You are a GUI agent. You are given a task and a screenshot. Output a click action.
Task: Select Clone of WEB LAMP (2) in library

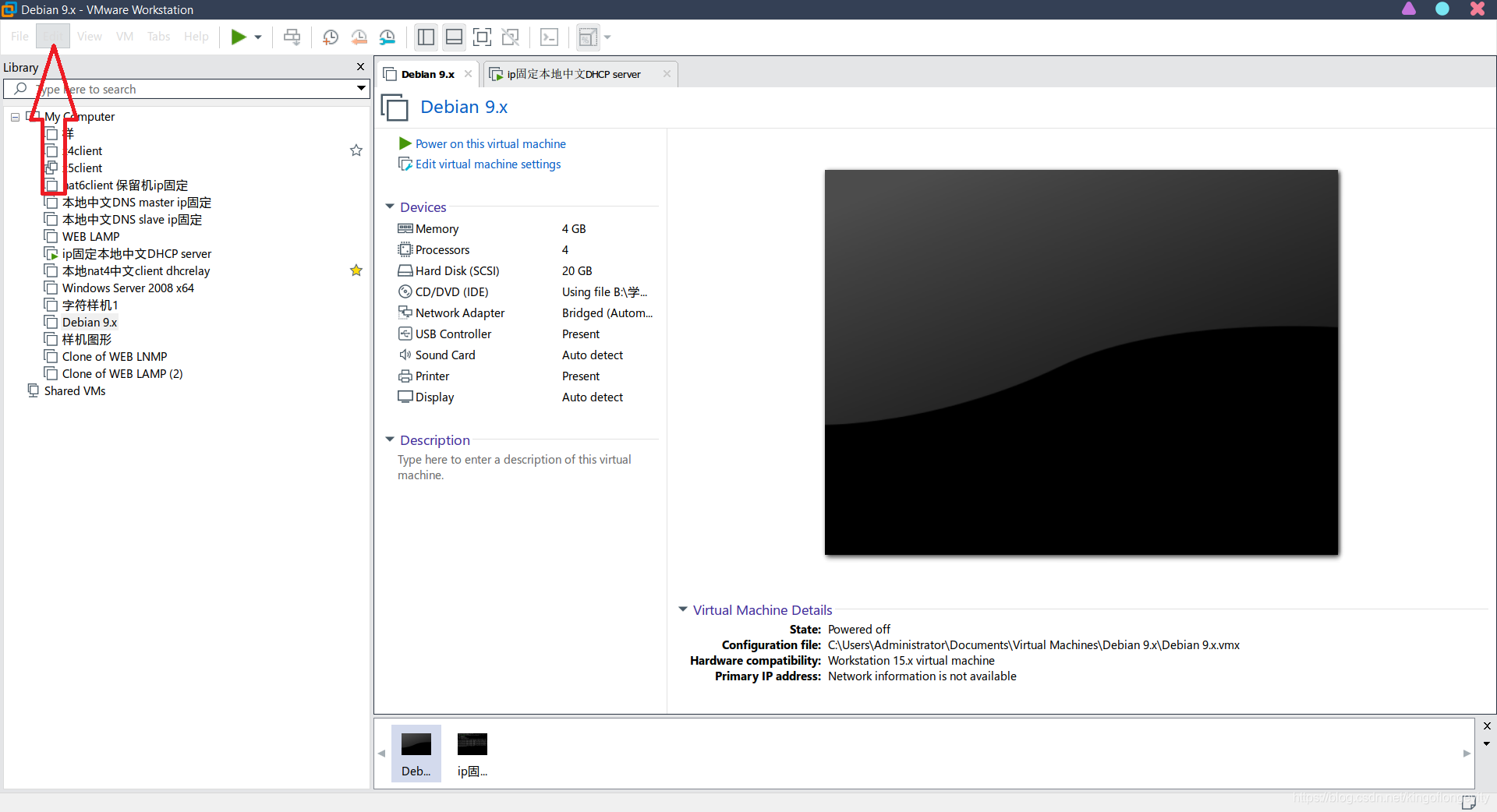pos(122,373)
